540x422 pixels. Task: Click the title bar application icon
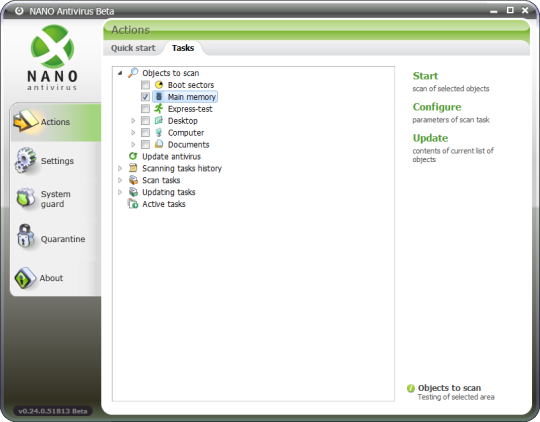pyautogui.click(x=19, y=11)
